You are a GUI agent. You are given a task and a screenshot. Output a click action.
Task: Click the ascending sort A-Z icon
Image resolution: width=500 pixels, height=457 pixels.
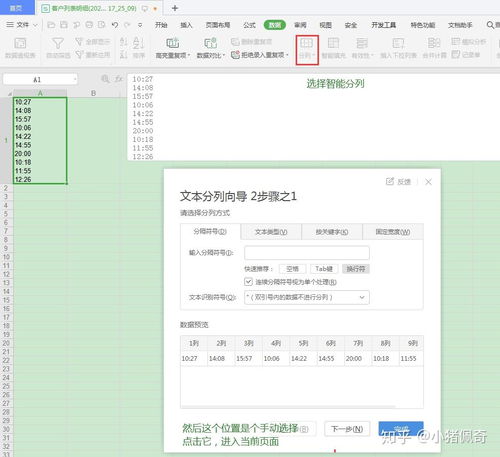(124, 42)
